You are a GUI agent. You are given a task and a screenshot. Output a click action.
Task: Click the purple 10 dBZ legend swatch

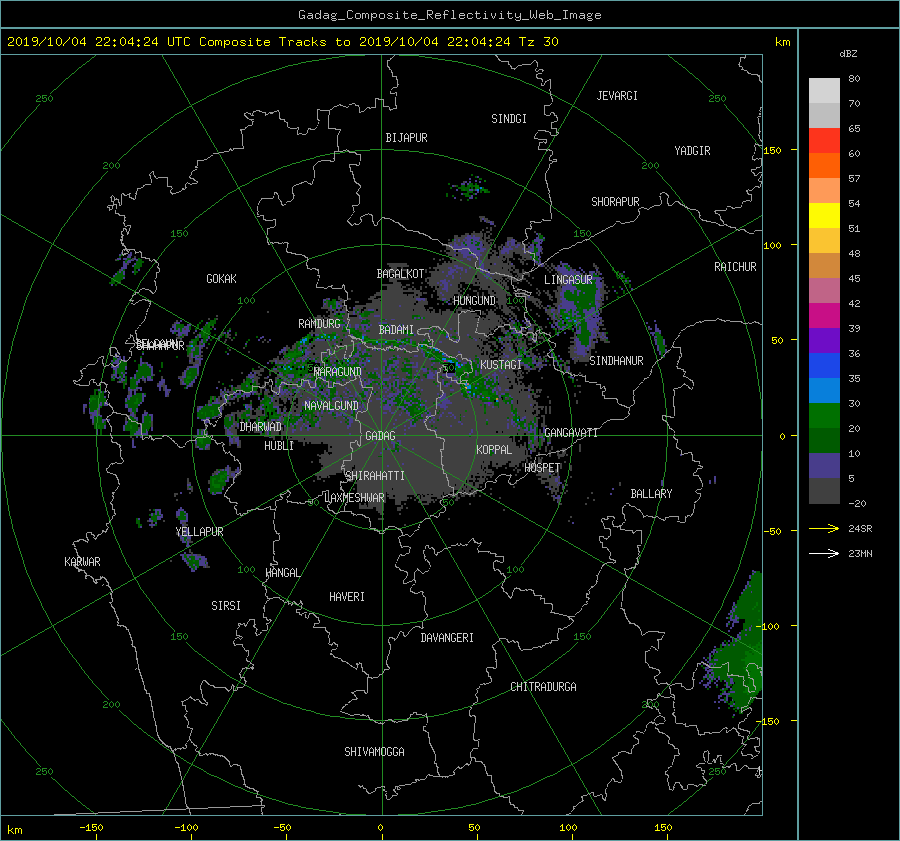click(x=824, y=465)
